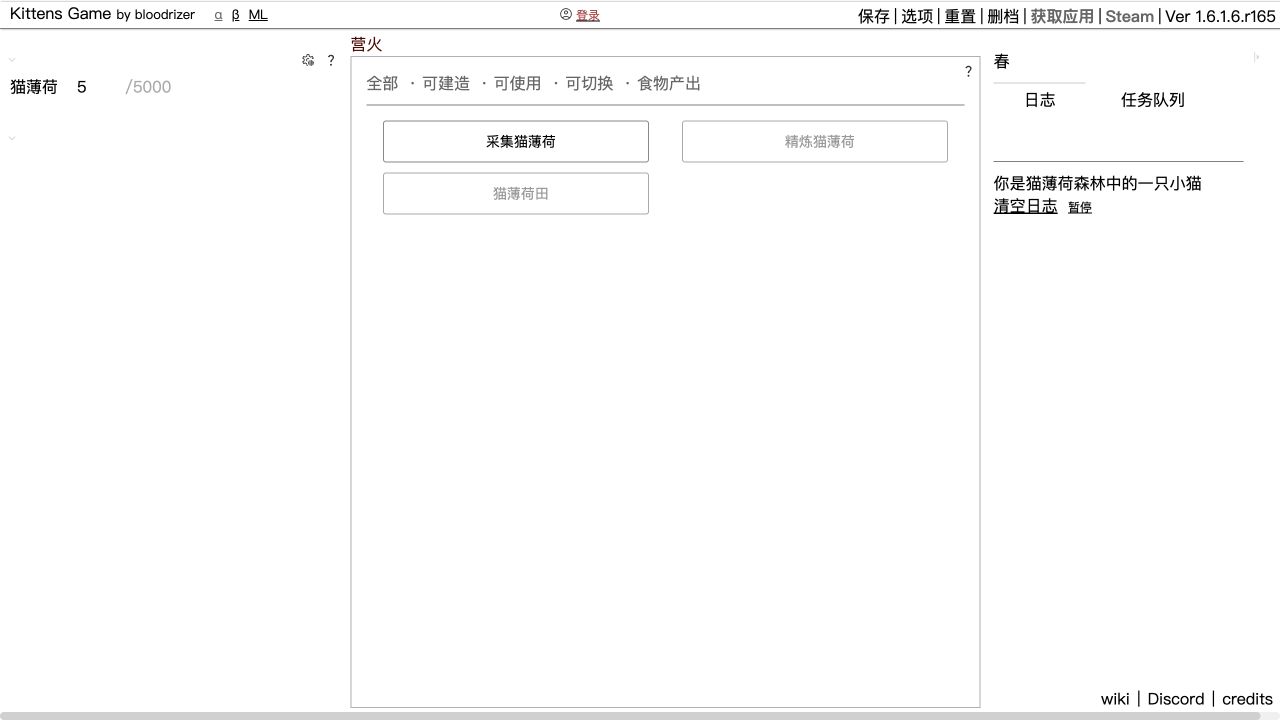Image resolution: width=1280 pixels, height=720 pixels.
Task: Click 清空日志 to clear the log
Action: coord(1025,206)
